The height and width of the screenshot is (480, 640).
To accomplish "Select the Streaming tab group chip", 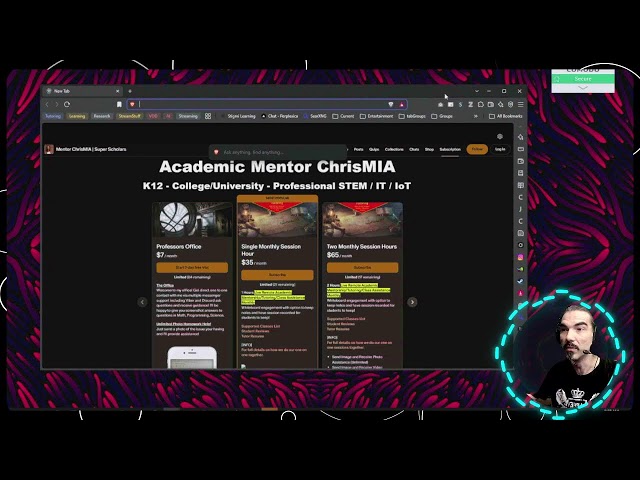I will pyautogui.click(x=188, y=116).
